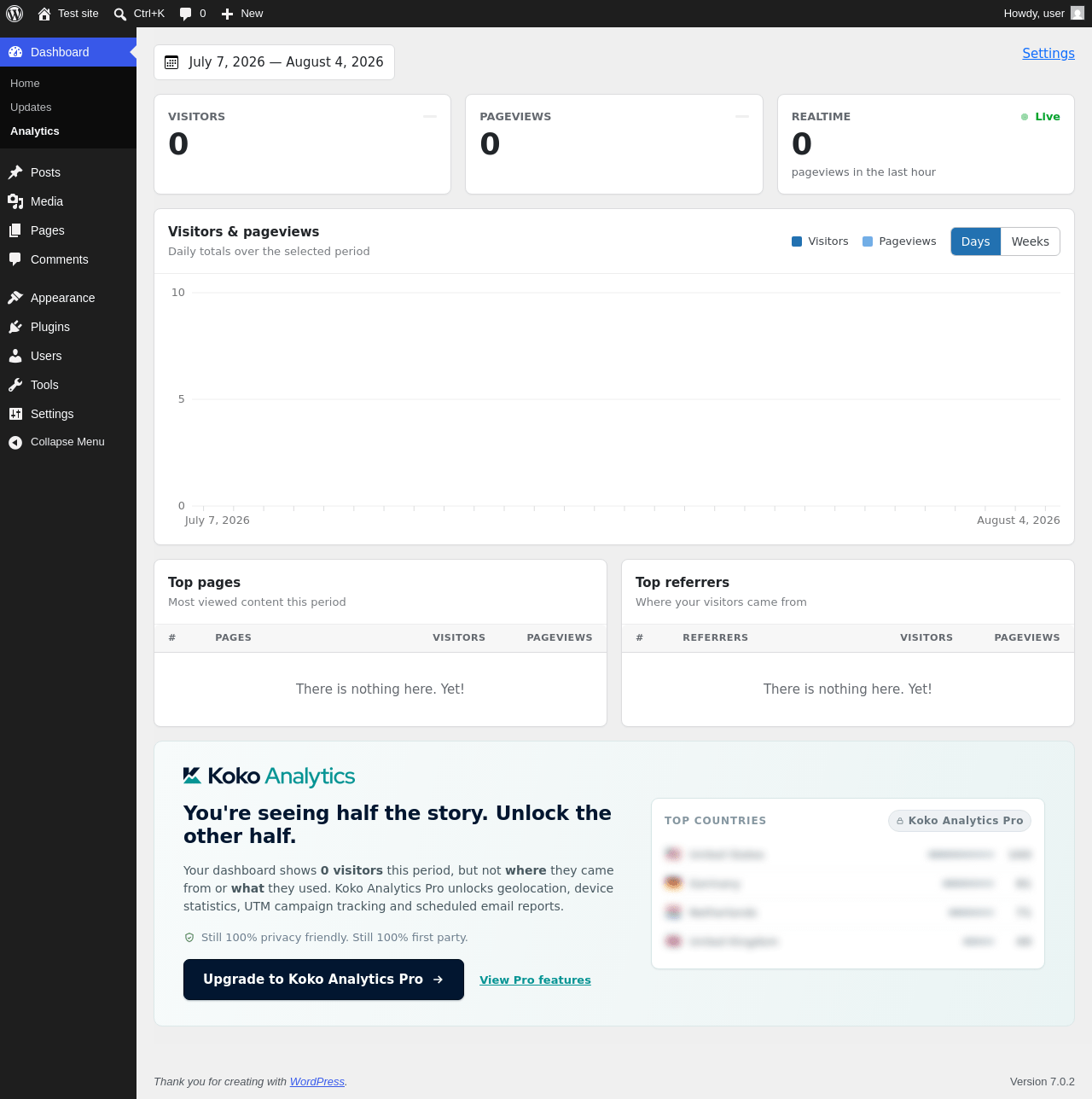Click the user avatar icon

(1077, 13)
